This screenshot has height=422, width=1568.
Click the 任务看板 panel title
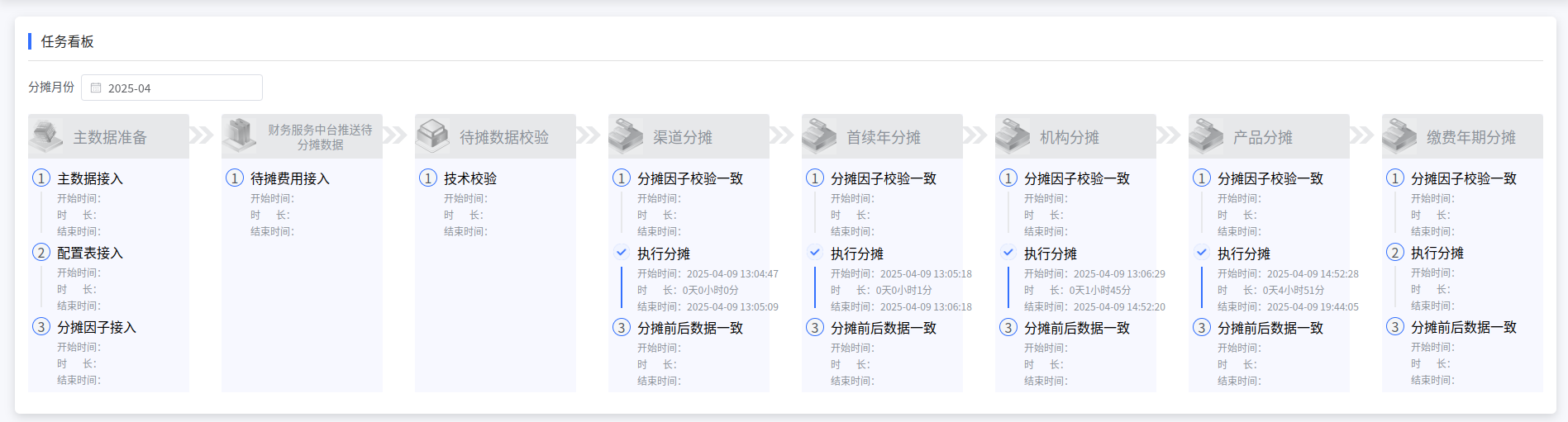click(67, 41)
